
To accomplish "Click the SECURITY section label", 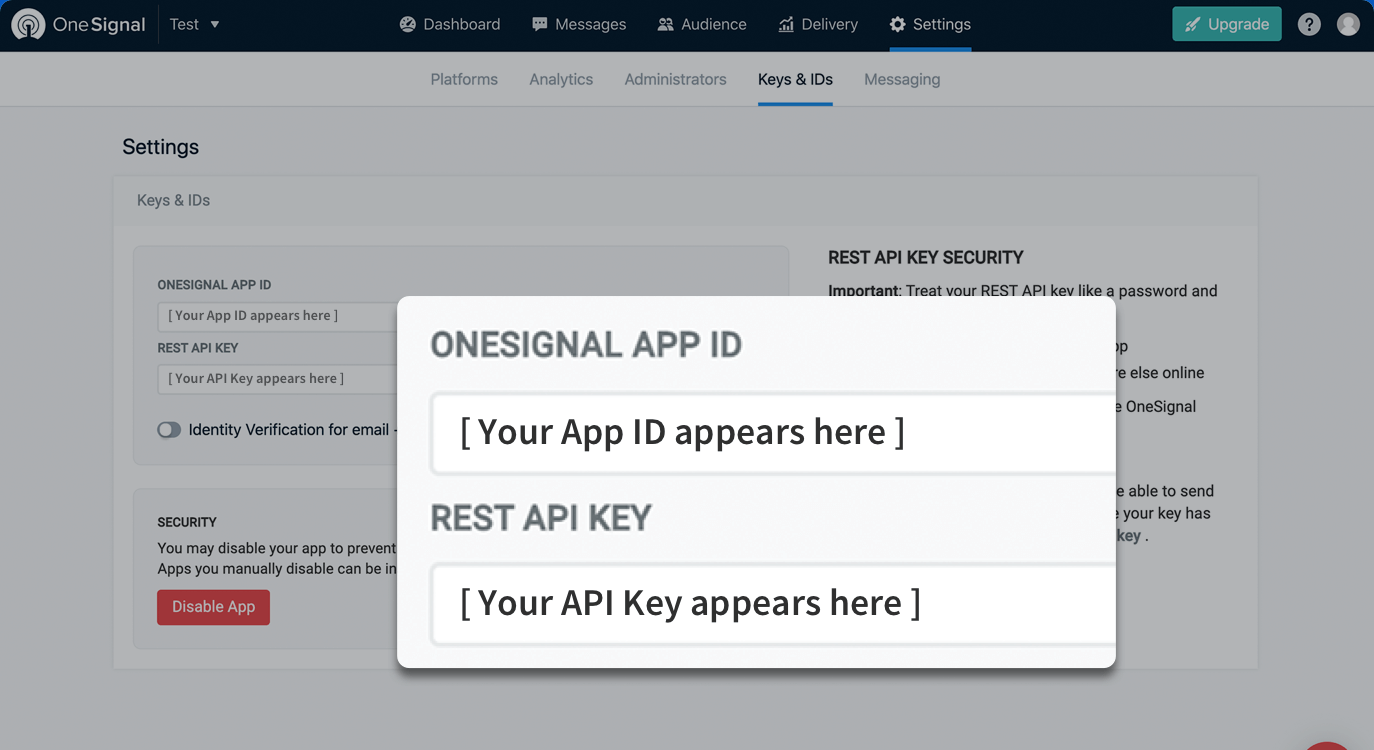I will tap(187, 522).
